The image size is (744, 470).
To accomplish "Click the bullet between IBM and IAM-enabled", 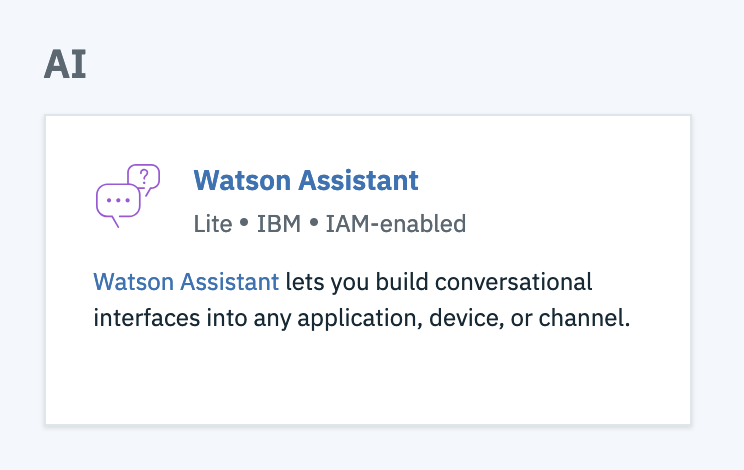I will 314,222.
